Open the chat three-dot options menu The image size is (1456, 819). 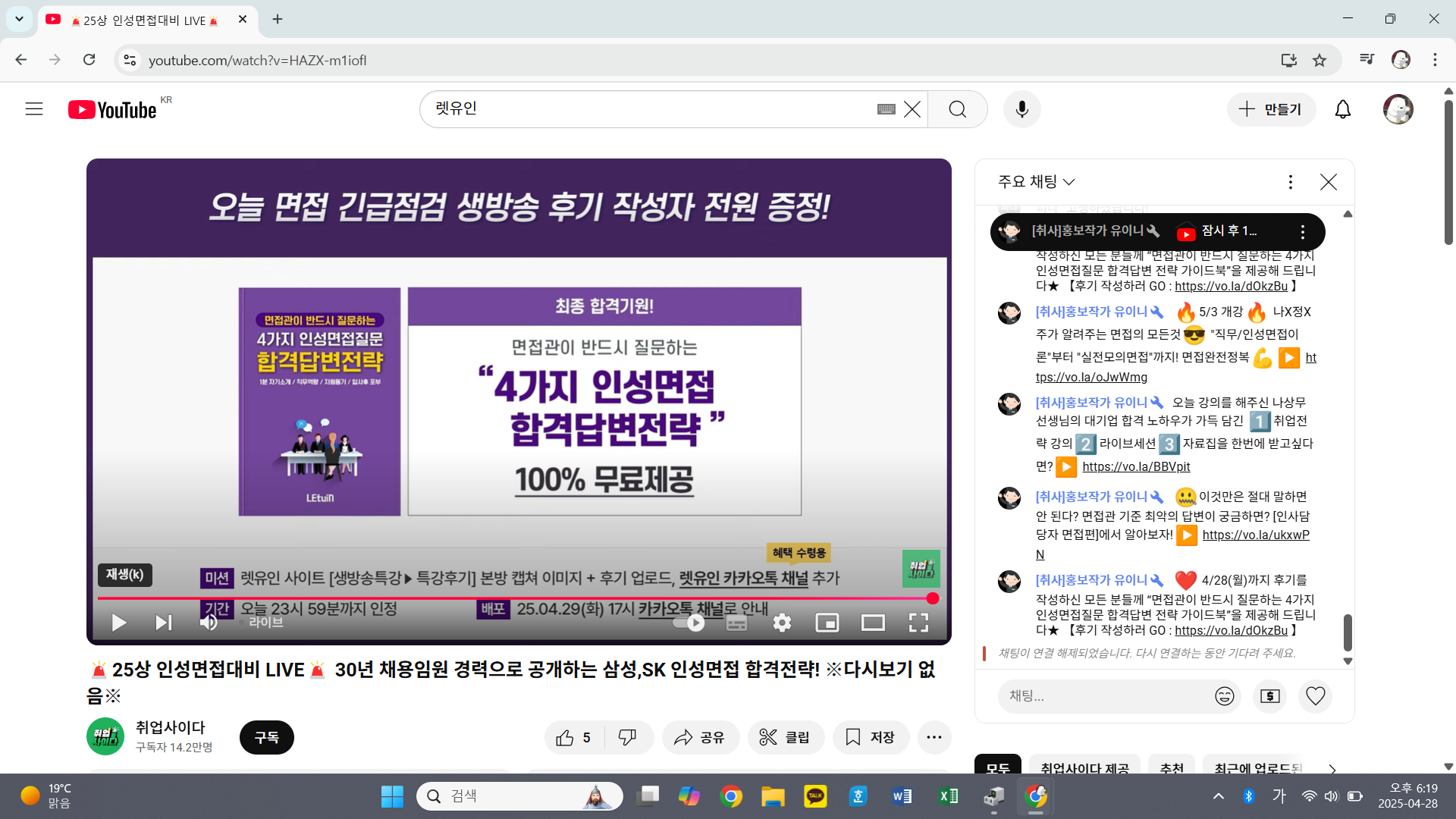(1290, 182)
